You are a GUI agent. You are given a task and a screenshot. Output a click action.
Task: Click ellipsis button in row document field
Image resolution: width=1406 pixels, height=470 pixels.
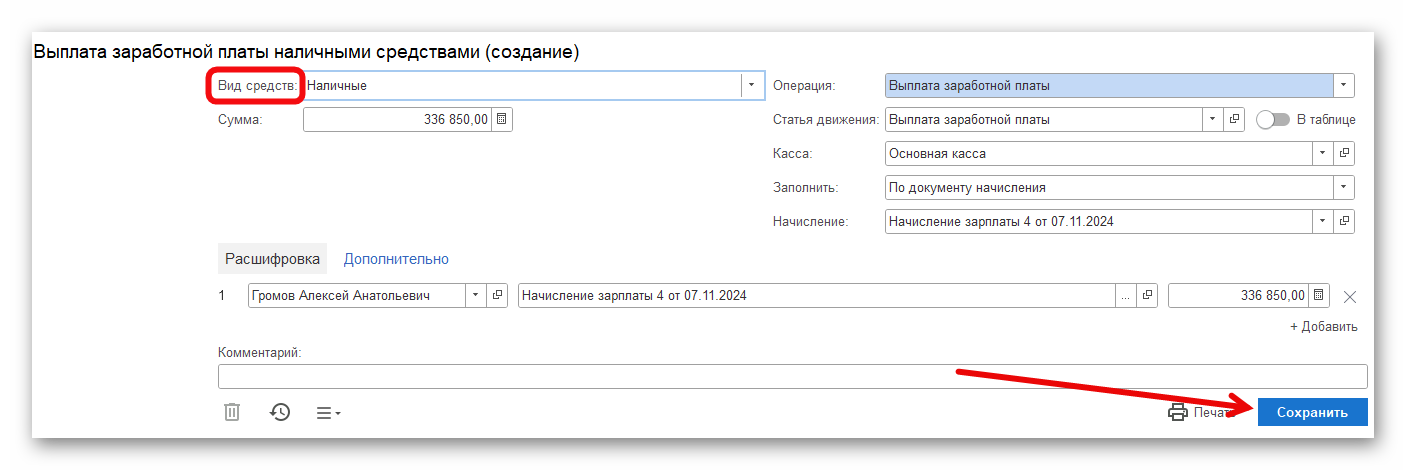click(x=1126, y=296)
